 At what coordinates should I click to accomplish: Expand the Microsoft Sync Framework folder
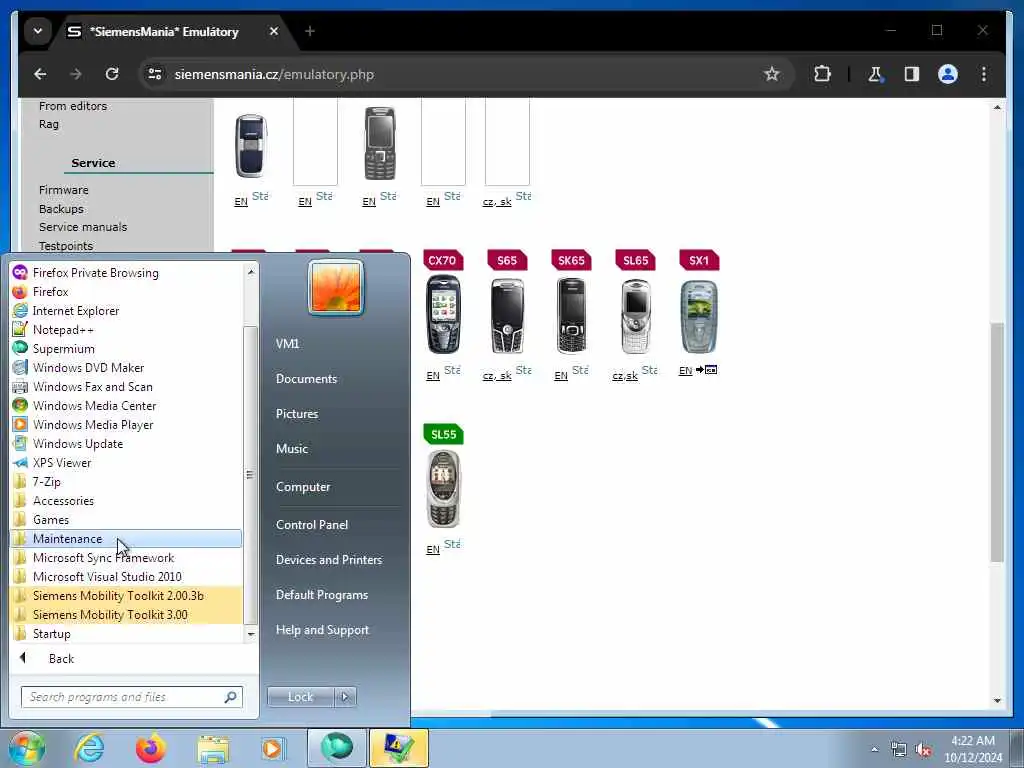(x=127, y=558)
